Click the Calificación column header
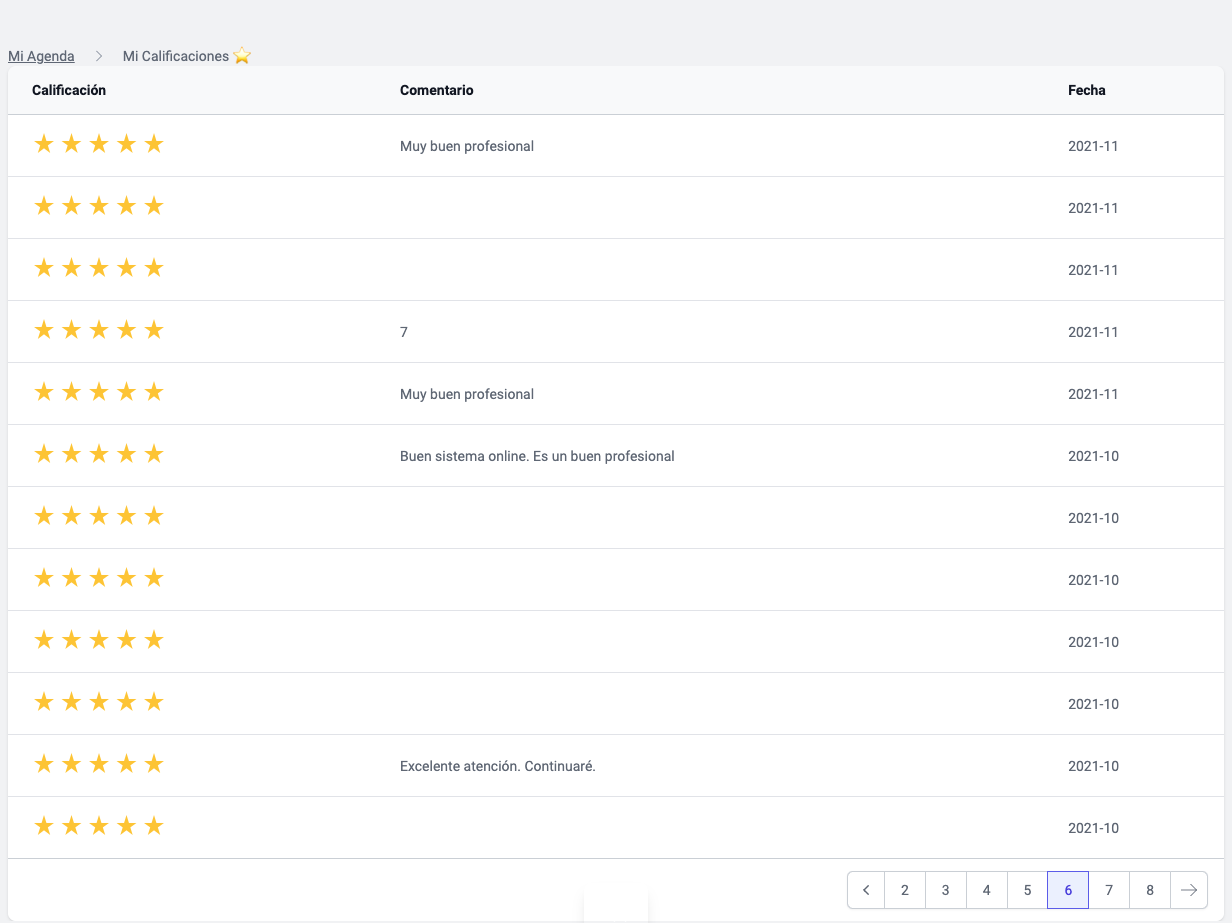Viewport: 1232px width, 923px height. (x=69, y=90)
